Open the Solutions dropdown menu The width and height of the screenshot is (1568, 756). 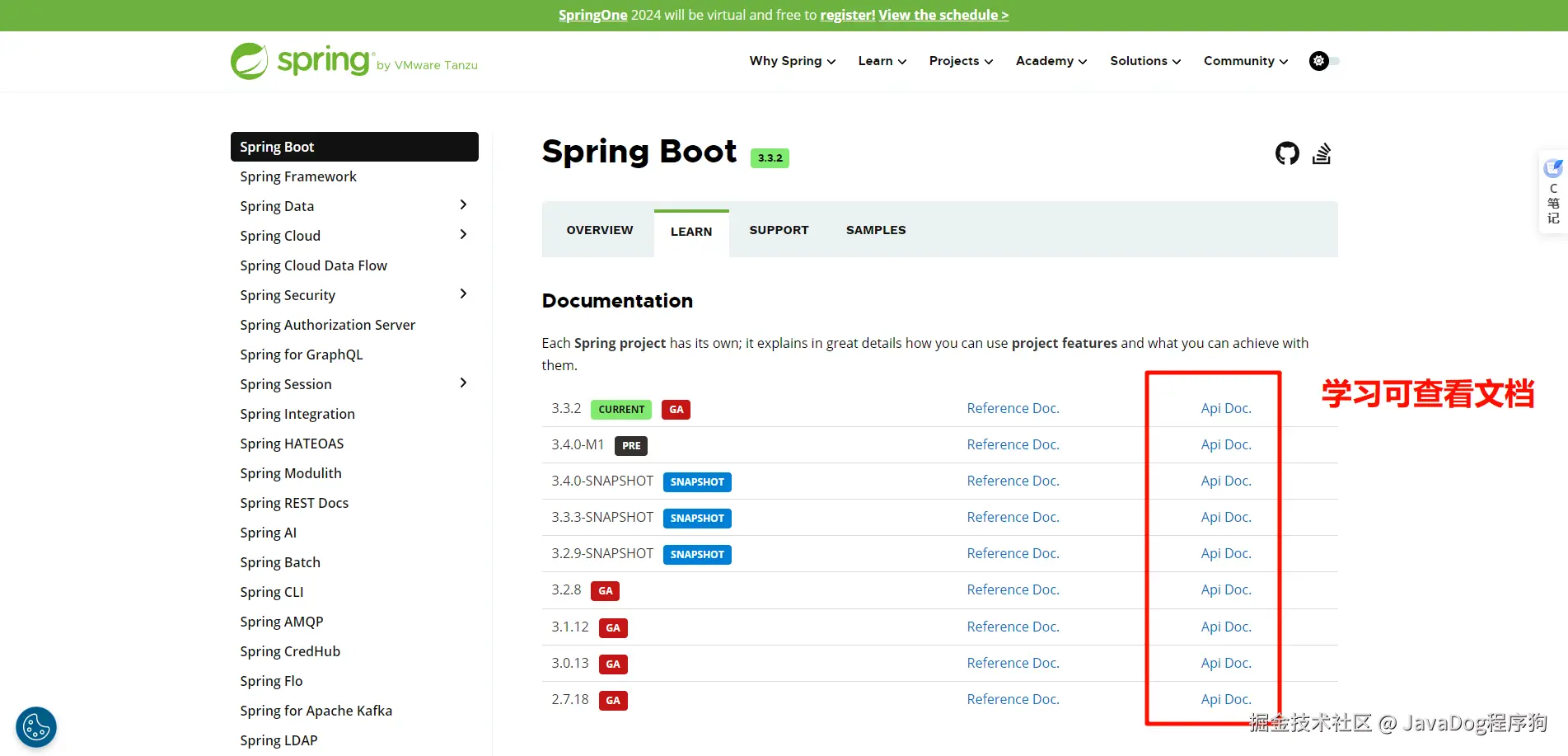(x=1145, y=61)
